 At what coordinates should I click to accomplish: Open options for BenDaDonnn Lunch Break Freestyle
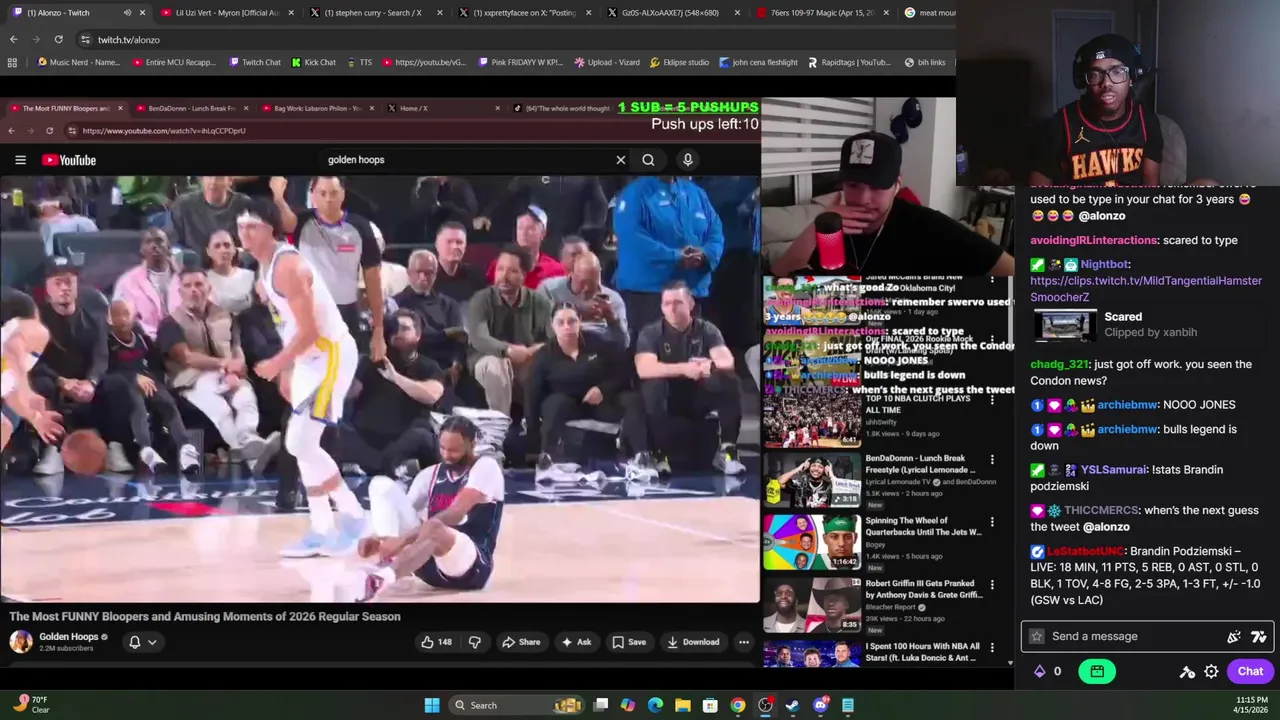click(x=992, y=460)
